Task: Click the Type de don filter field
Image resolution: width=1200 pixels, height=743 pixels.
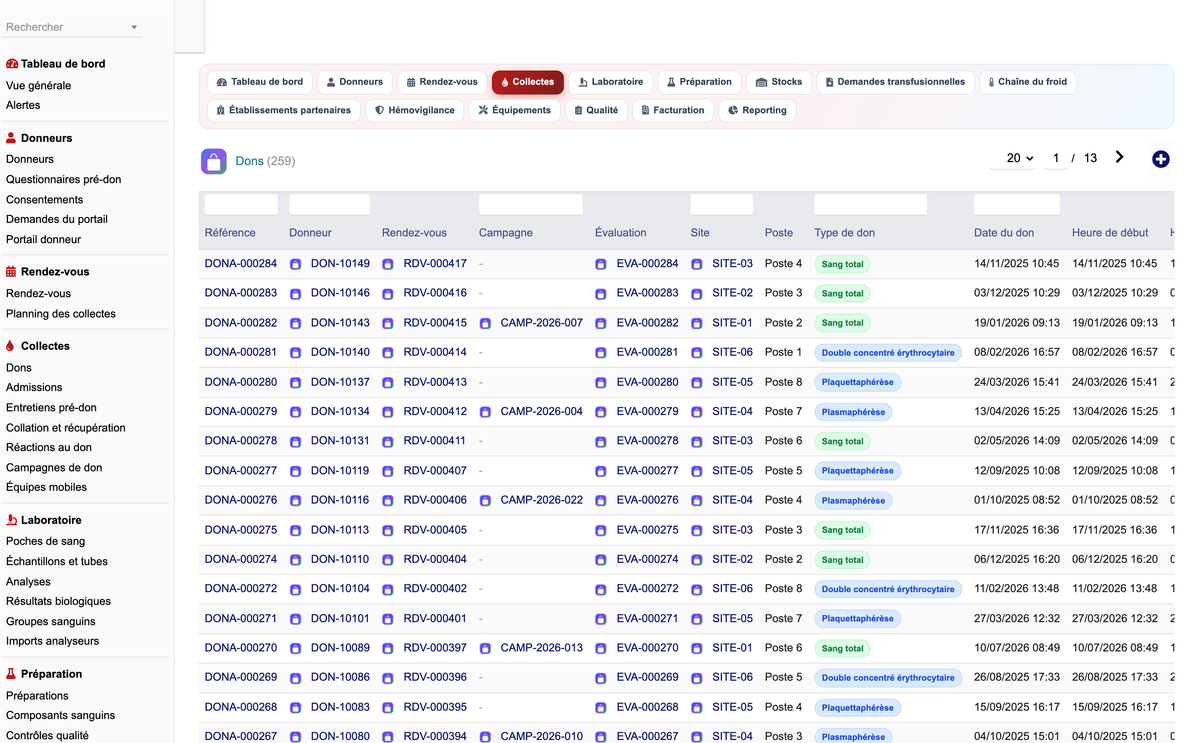Action: (x=871, y=204)
